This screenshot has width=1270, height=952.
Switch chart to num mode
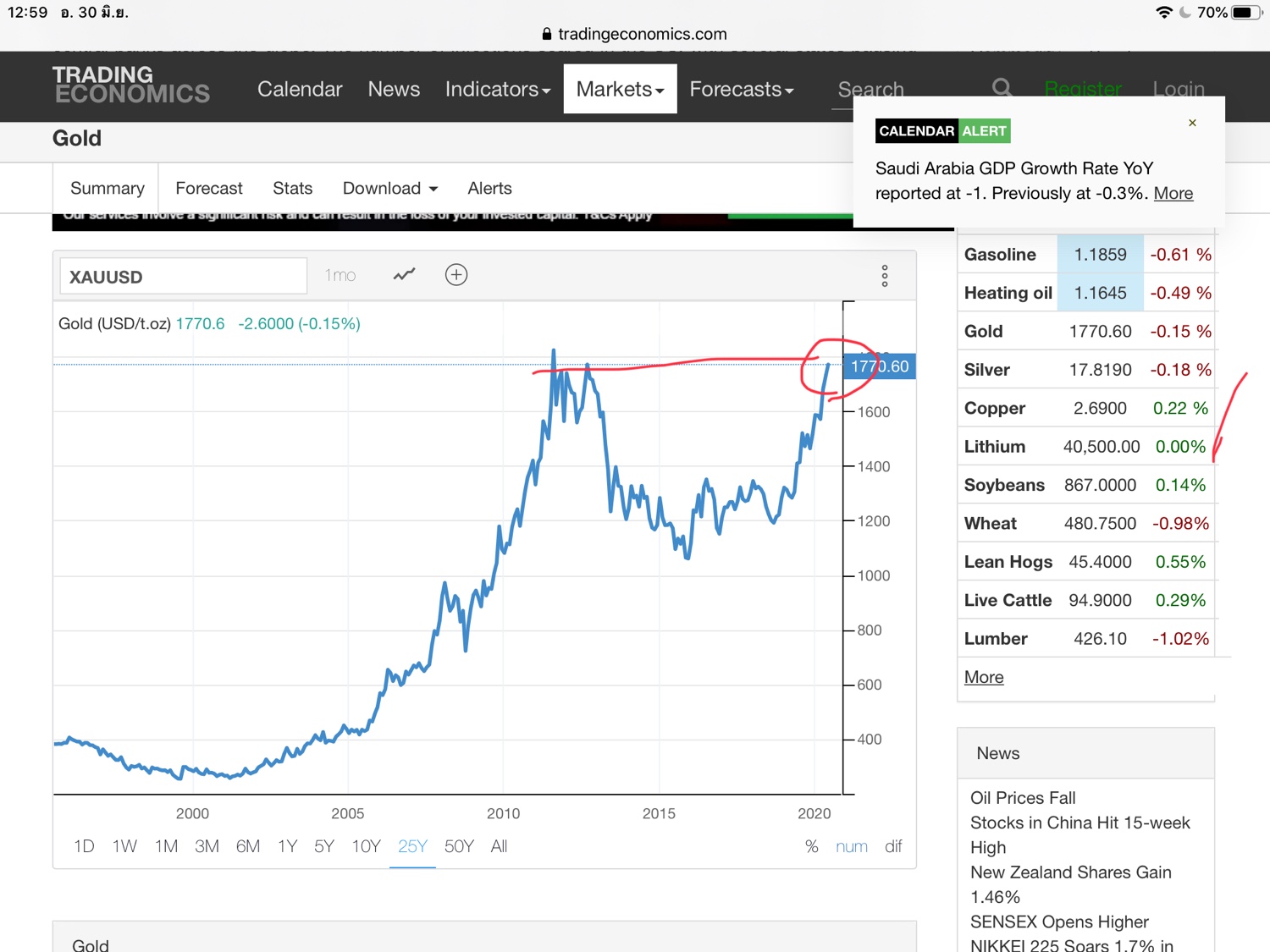(x=851, y=846)
